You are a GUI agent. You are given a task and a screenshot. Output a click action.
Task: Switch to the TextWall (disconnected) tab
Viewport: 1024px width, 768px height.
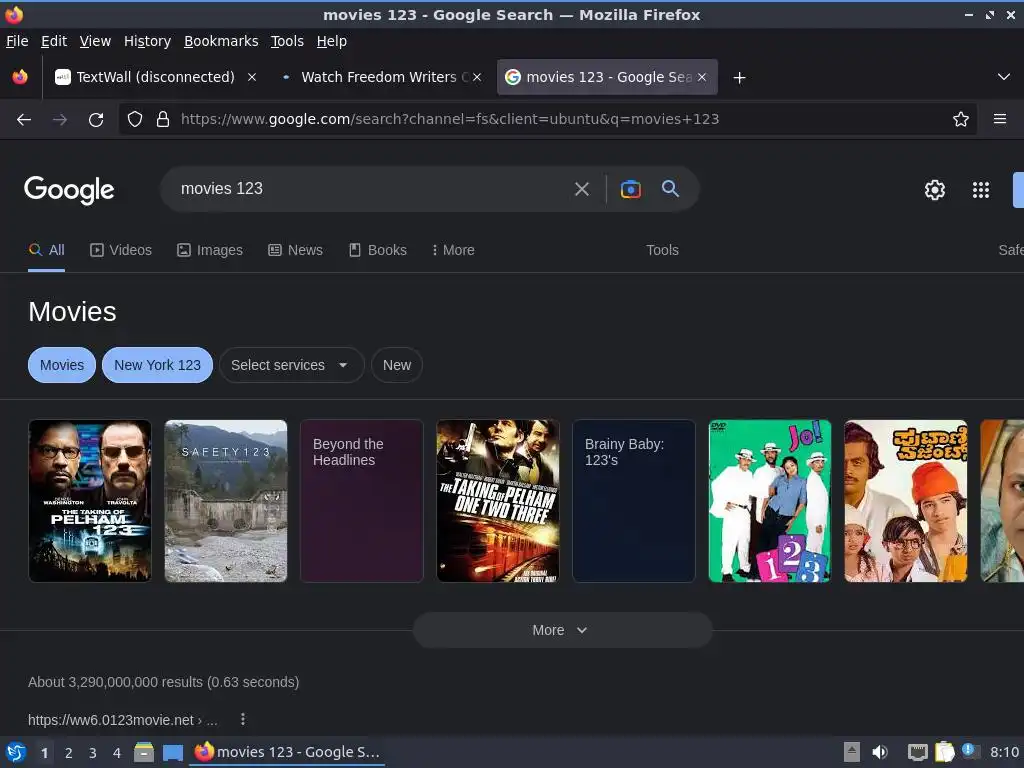pos(155,77)
